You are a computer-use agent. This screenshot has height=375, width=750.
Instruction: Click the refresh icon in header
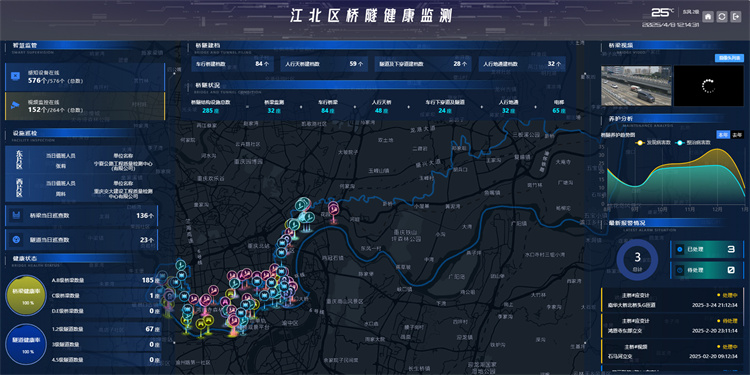pyautogui.click(x=722, y=16)
